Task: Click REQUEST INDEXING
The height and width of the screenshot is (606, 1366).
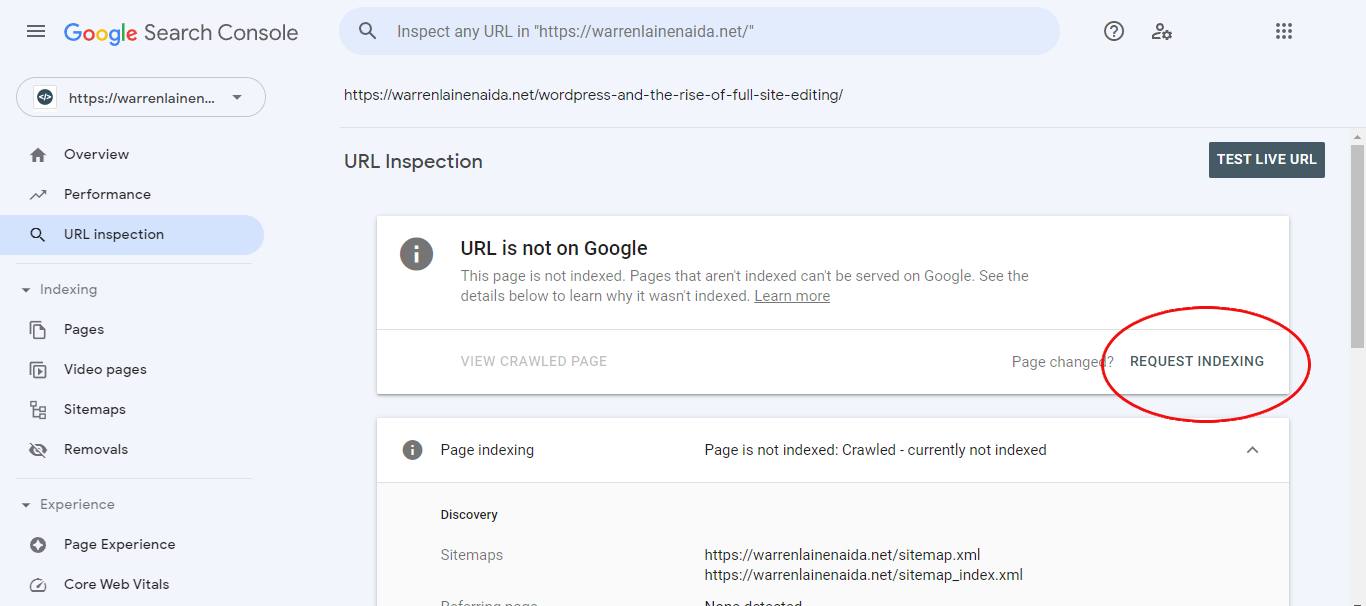Action: coord(1197,361)
